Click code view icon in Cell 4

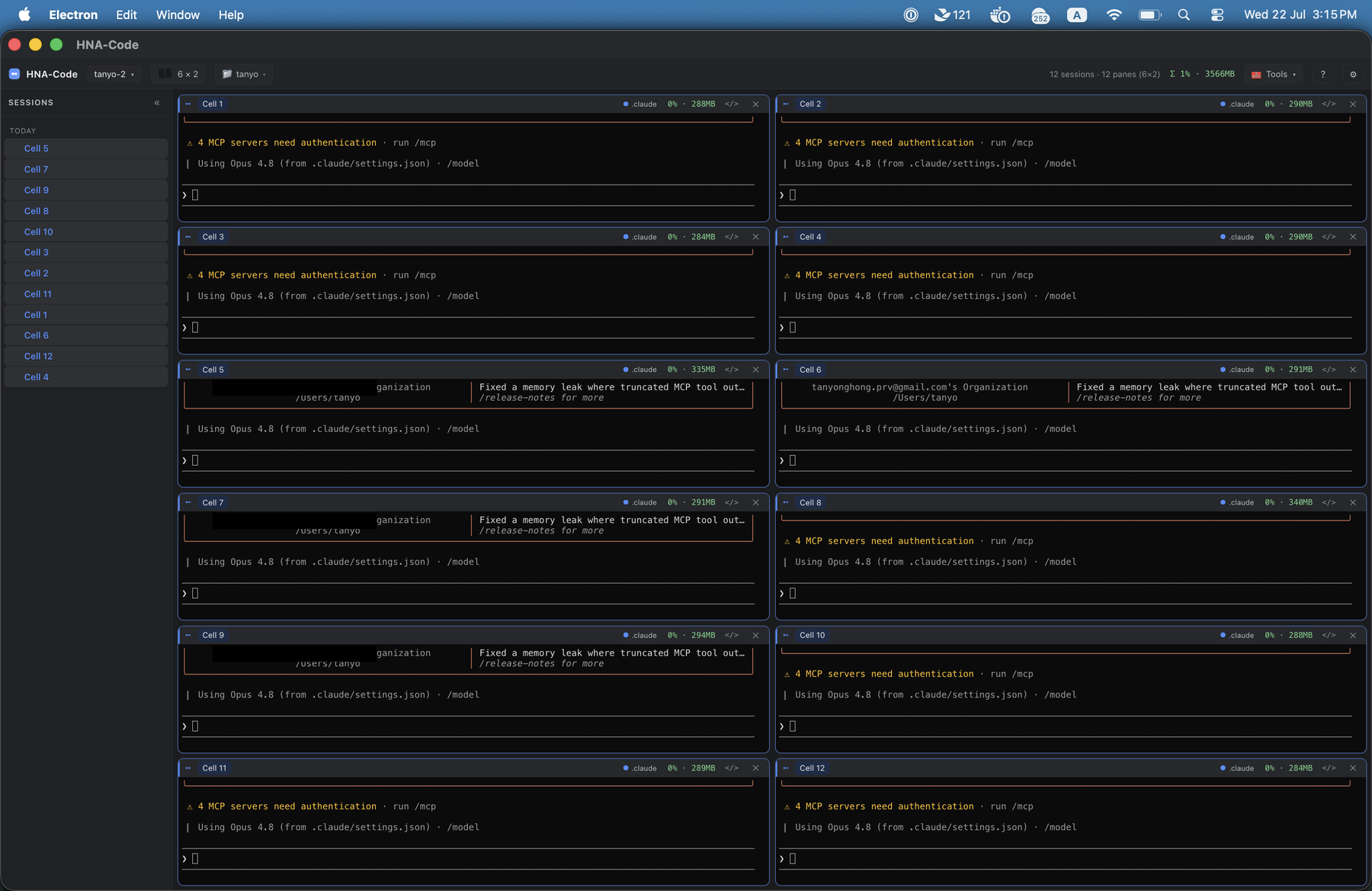tap(1329, 237)
